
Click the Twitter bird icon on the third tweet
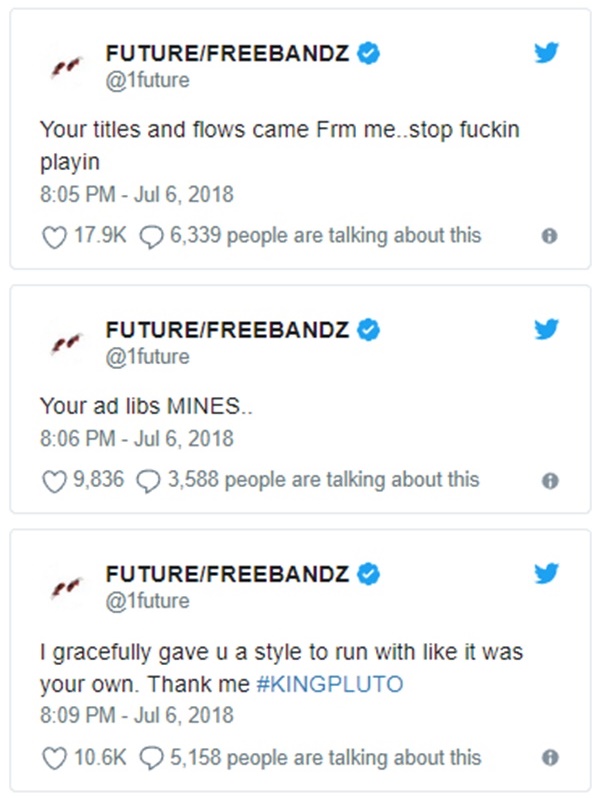(547, 574)
